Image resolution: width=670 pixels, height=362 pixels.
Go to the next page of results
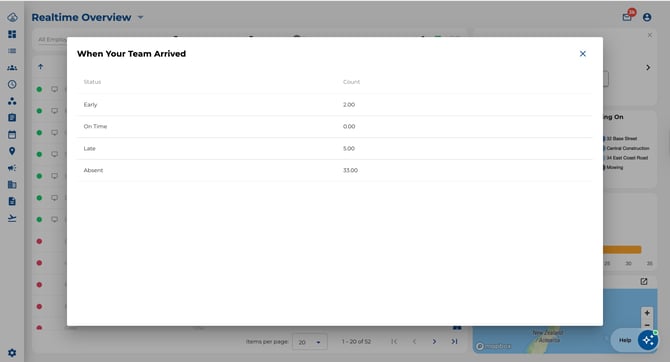click(434, 341)
